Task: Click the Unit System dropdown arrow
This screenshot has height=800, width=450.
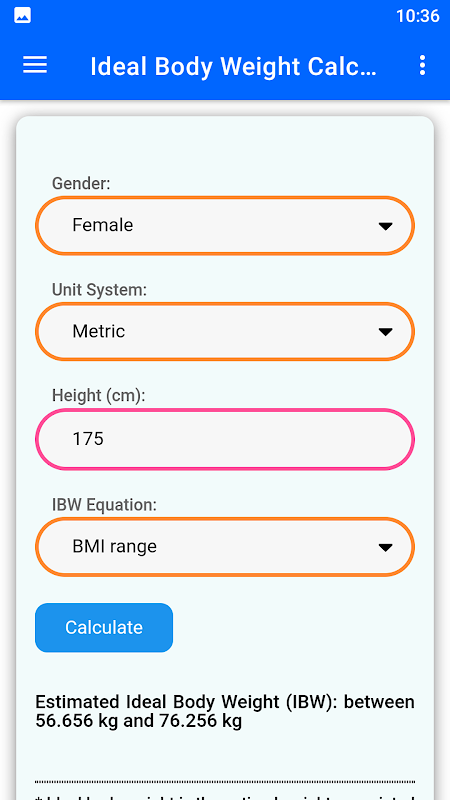Action: coord(385,332)
